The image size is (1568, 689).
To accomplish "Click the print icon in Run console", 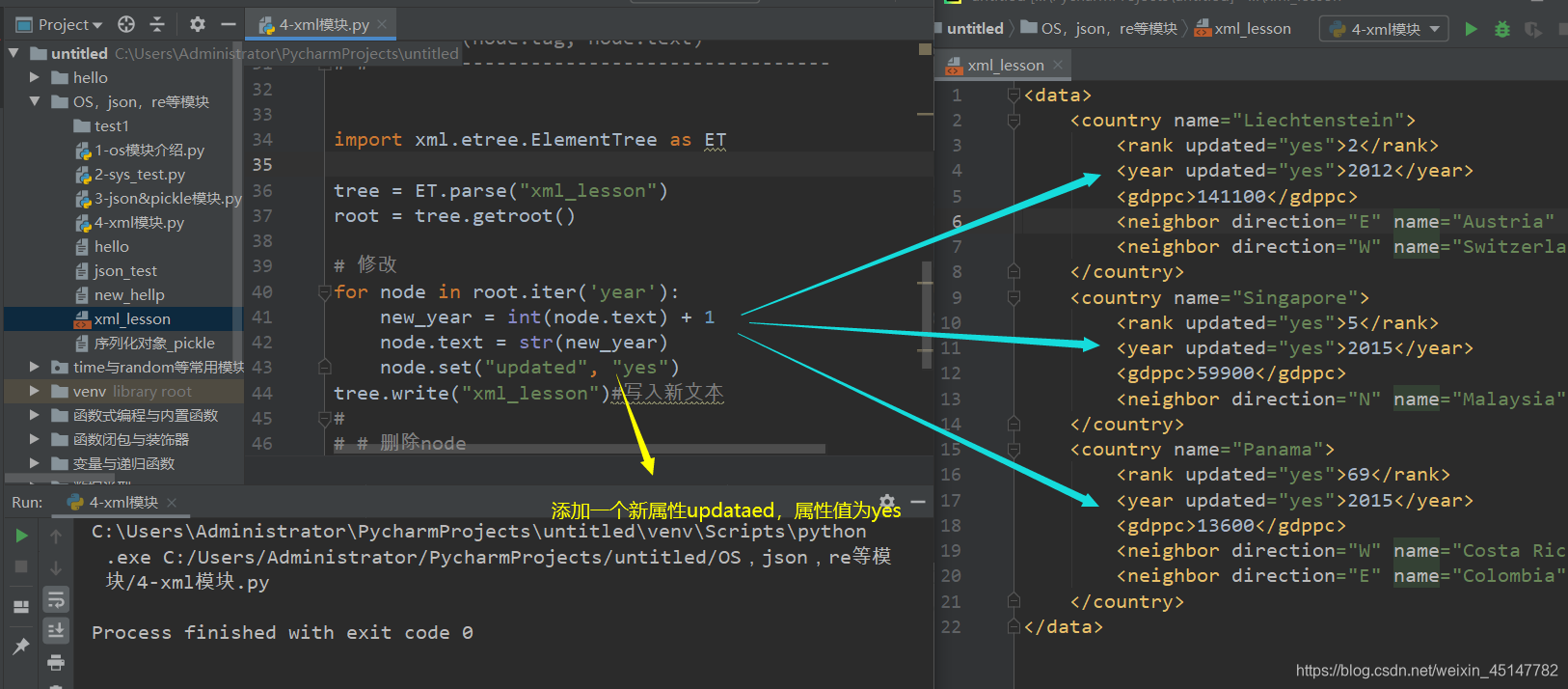I will (56, 662).
